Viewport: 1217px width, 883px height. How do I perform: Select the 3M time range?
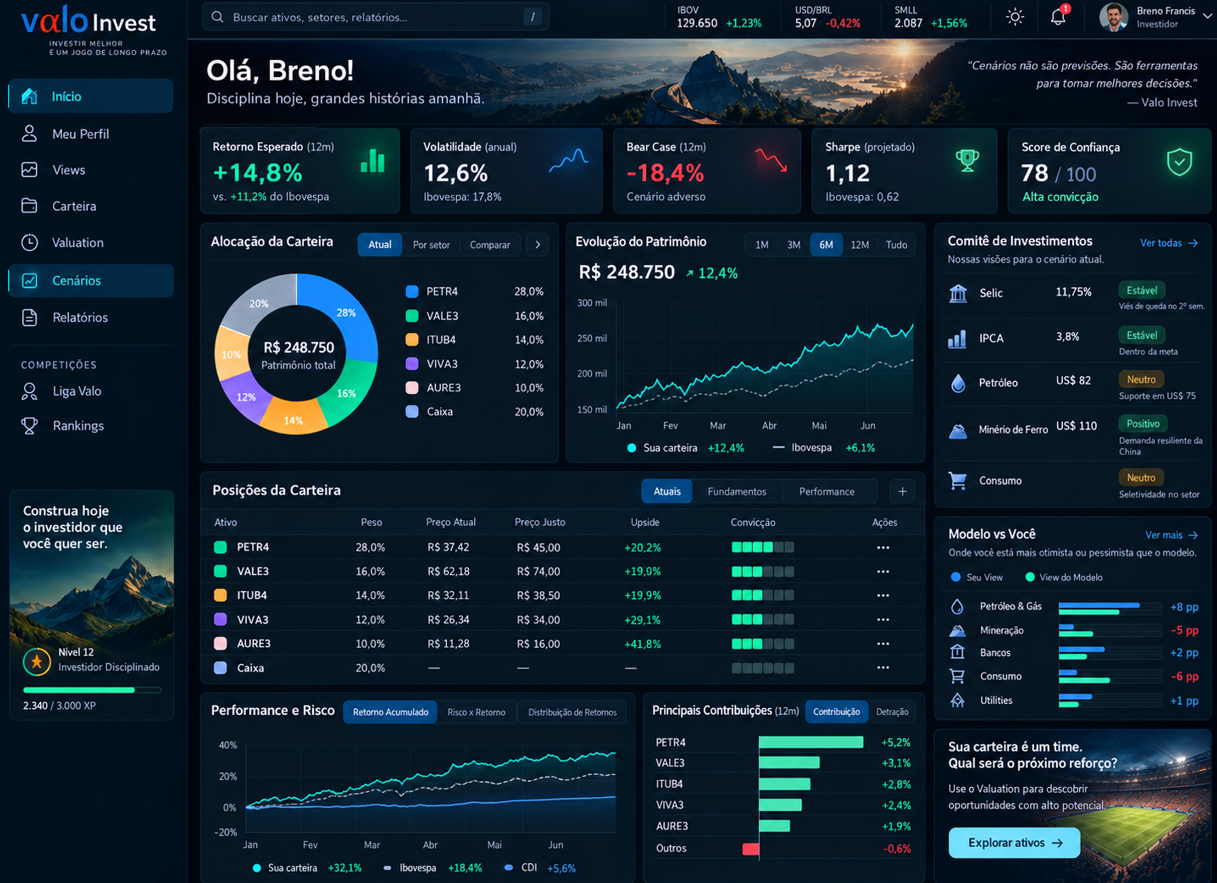pyautogui.click(x=794, y=245)
